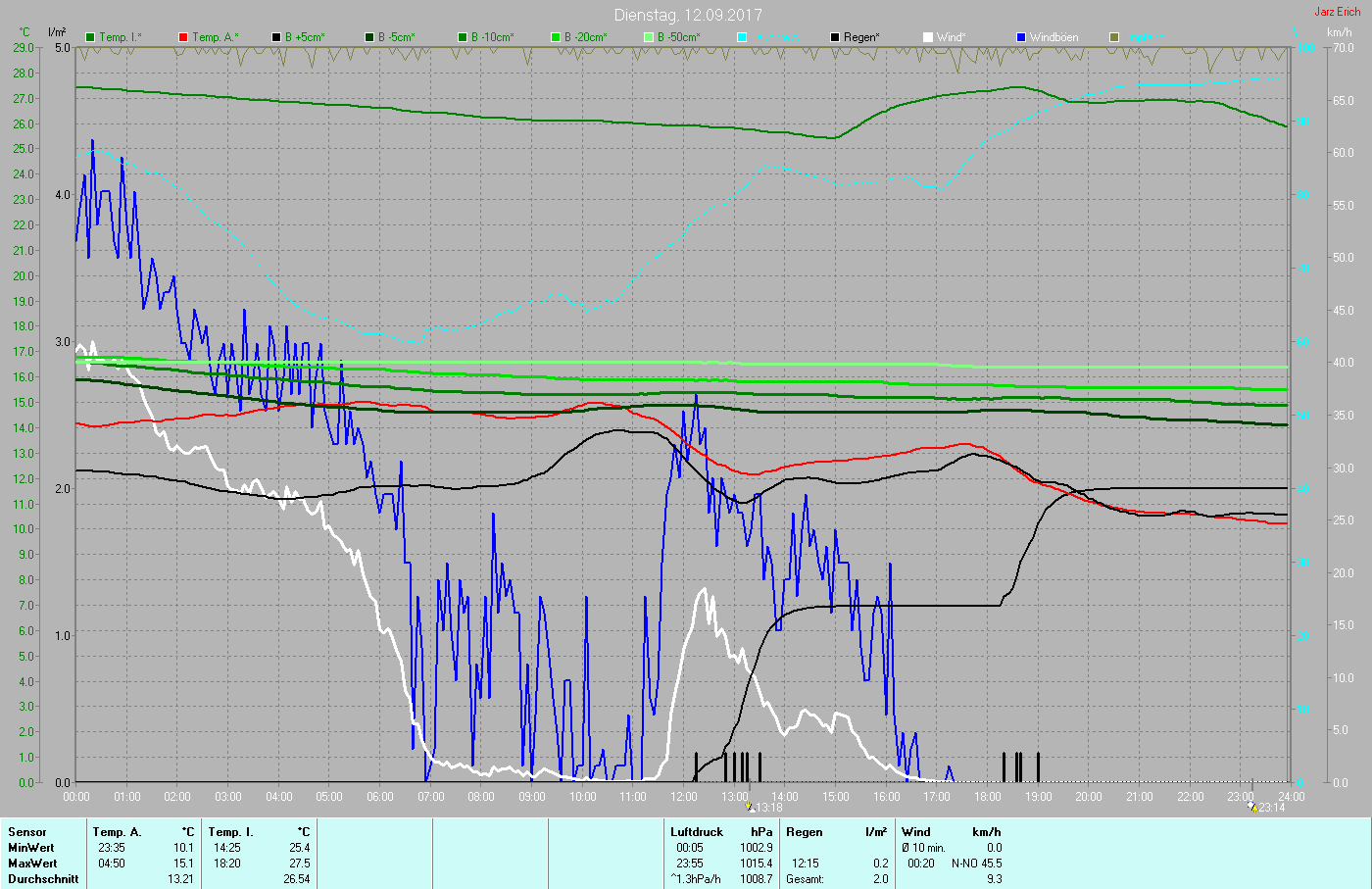Click the B -10cm legend square
The image size is (1372, 889).
[463, 37]
